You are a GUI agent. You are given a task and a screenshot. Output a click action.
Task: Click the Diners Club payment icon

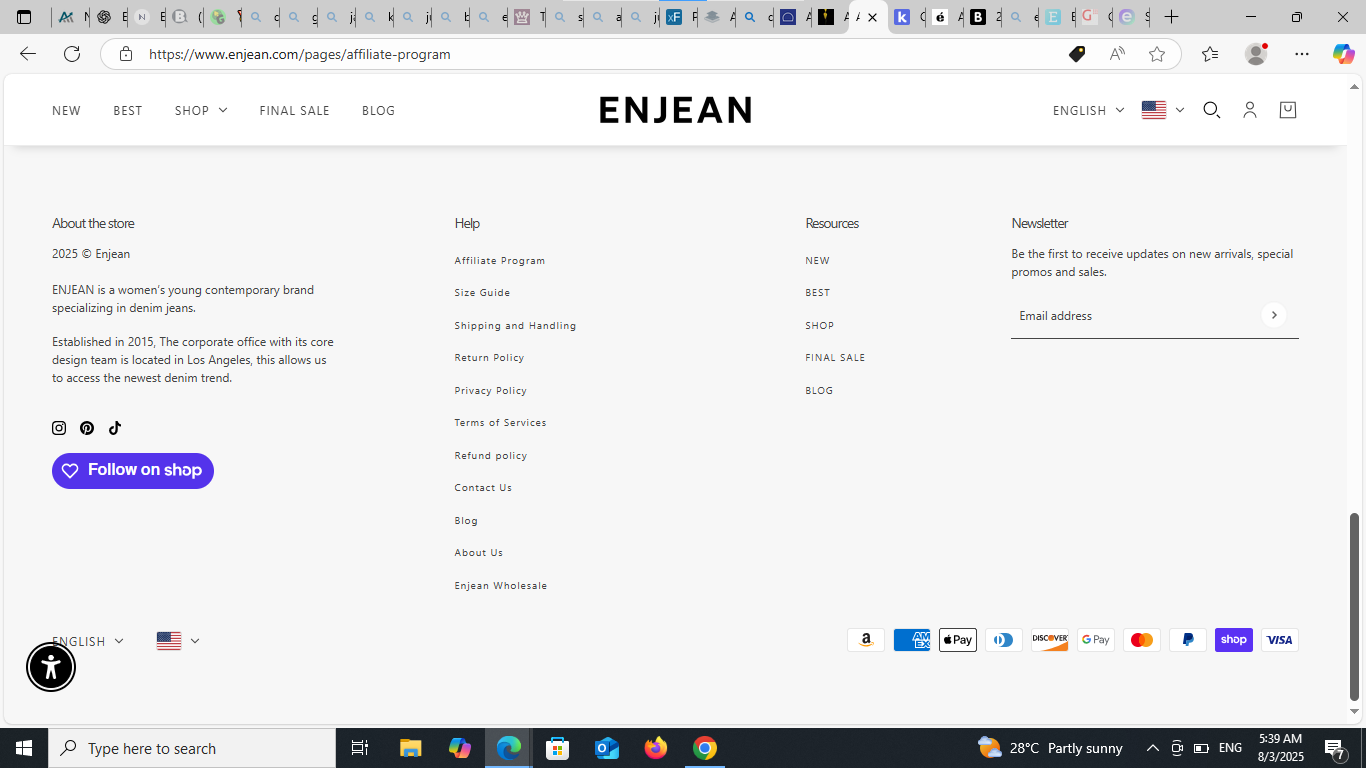click(x=1004, y=640)
